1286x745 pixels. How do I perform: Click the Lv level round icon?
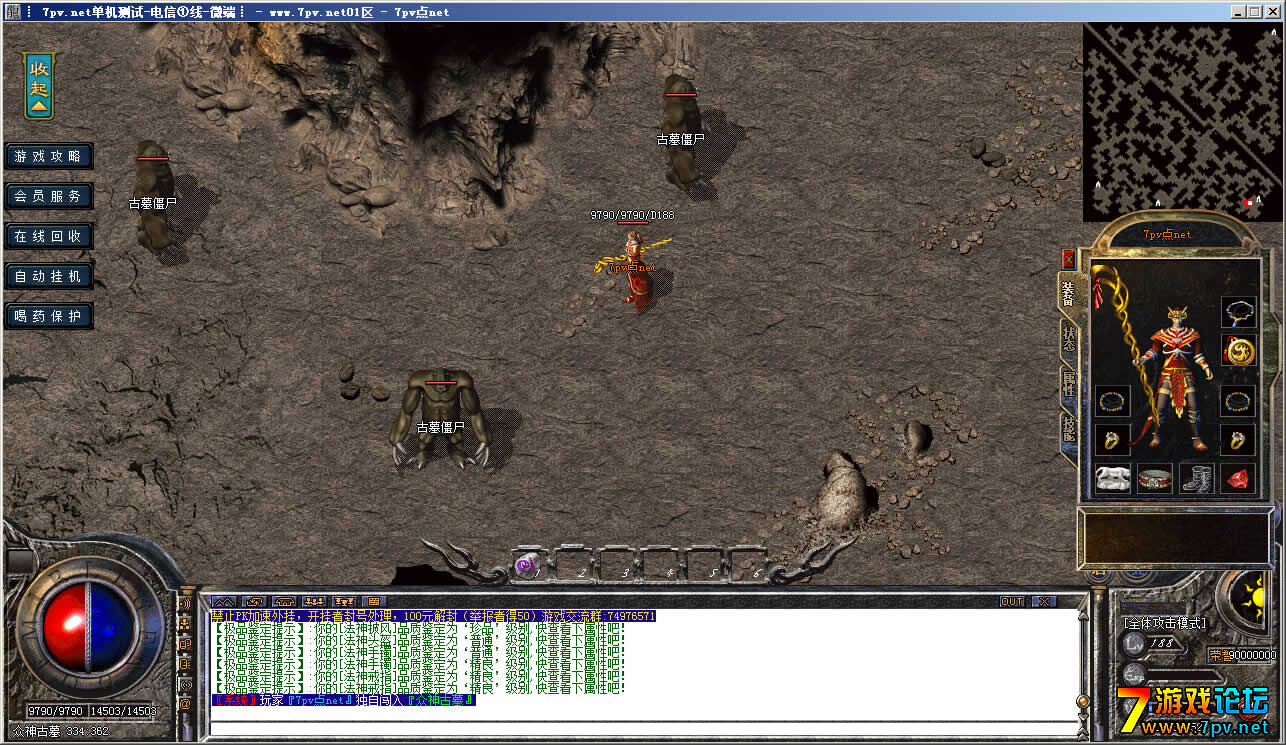[1133, 644]
